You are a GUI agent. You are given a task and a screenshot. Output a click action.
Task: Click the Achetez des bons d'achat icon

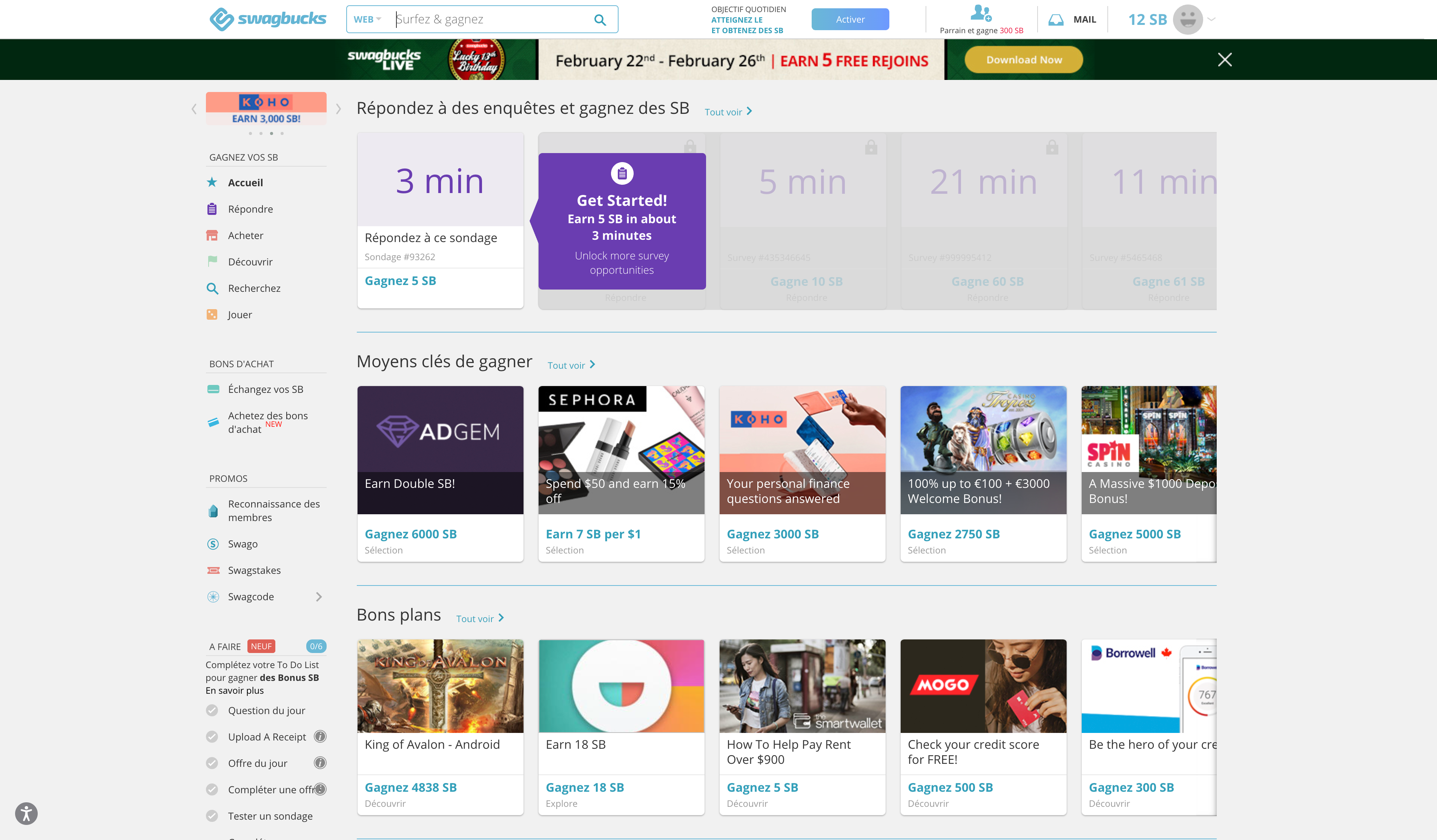(213, 422)
